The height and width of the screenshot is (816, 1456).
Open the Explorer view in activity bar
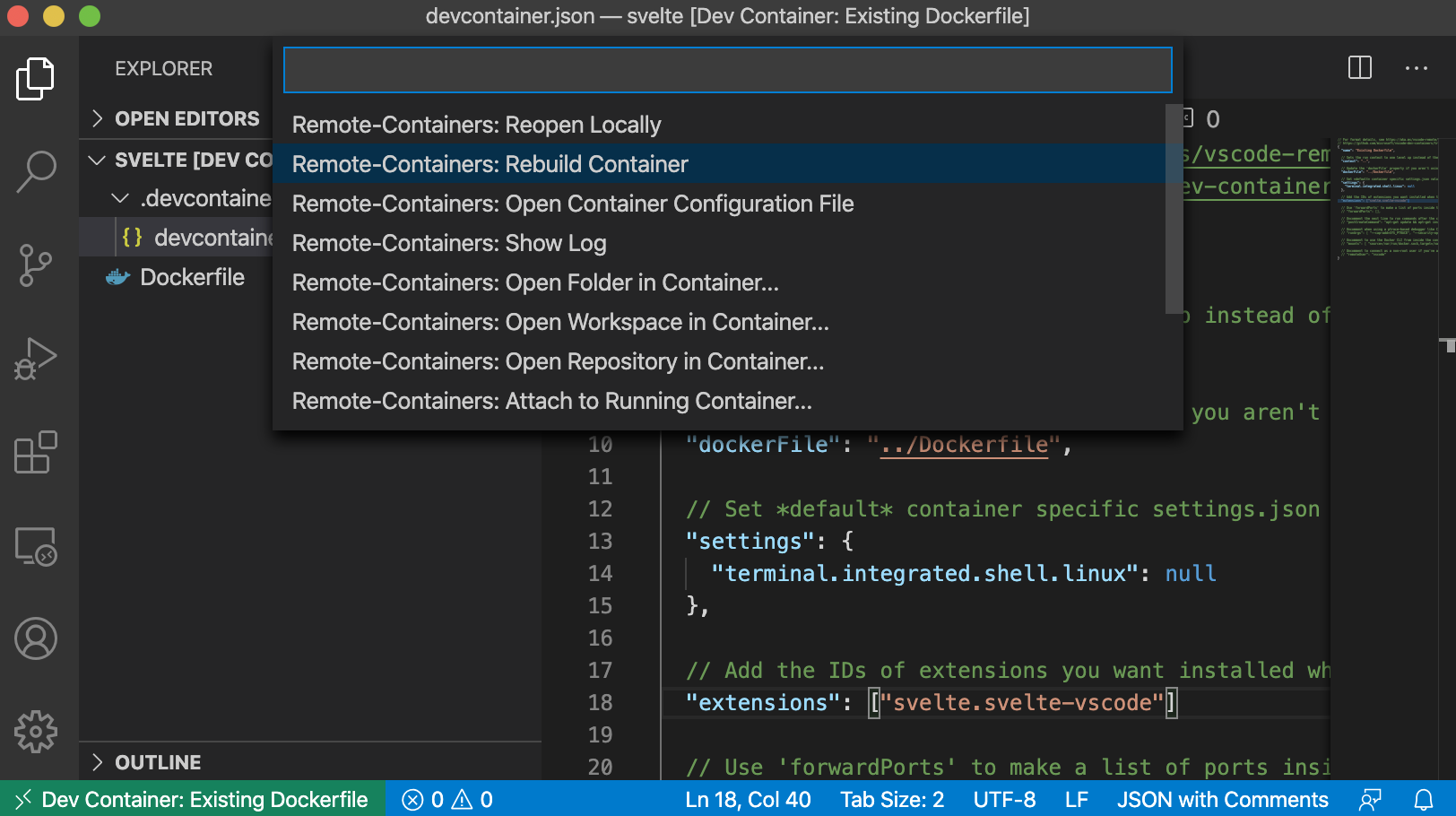click(x=36, y=79)
